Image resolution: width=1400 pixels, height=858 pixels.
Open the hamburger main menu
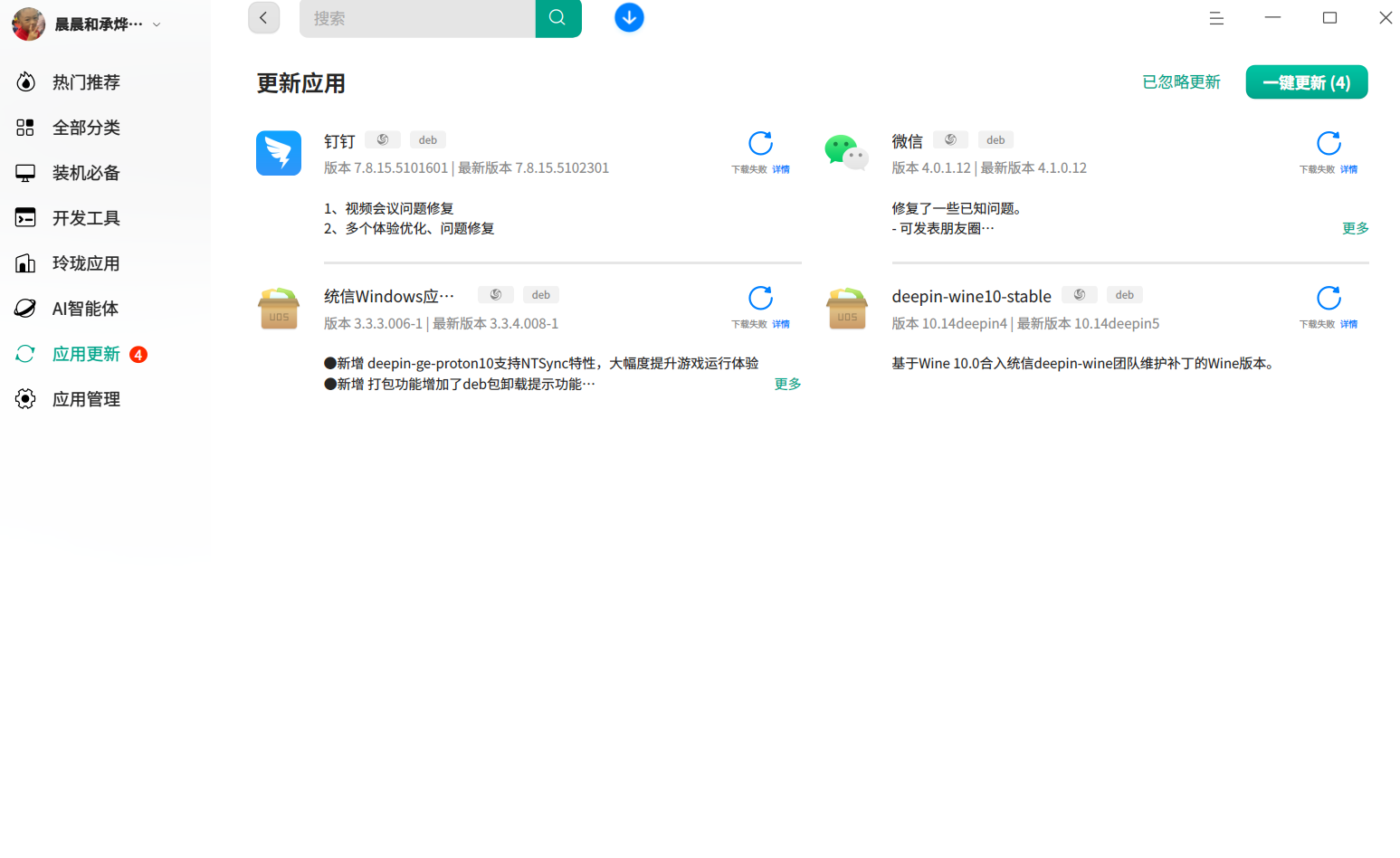1216,18
